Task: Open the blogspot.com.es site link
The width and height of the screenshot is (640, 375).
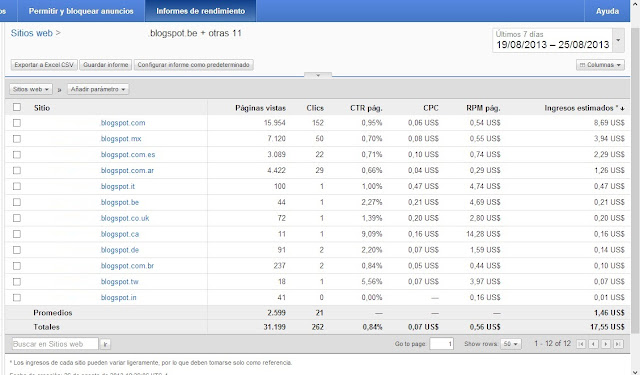Action: (x=128, y=154)
